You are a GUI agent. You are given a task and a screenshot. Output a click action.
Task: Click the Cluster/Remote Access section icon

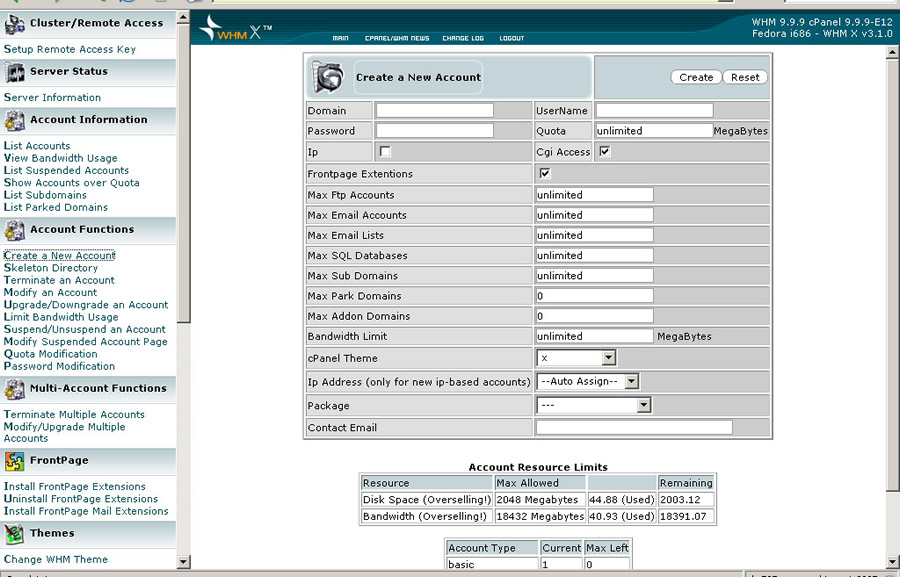click(14, 24)
